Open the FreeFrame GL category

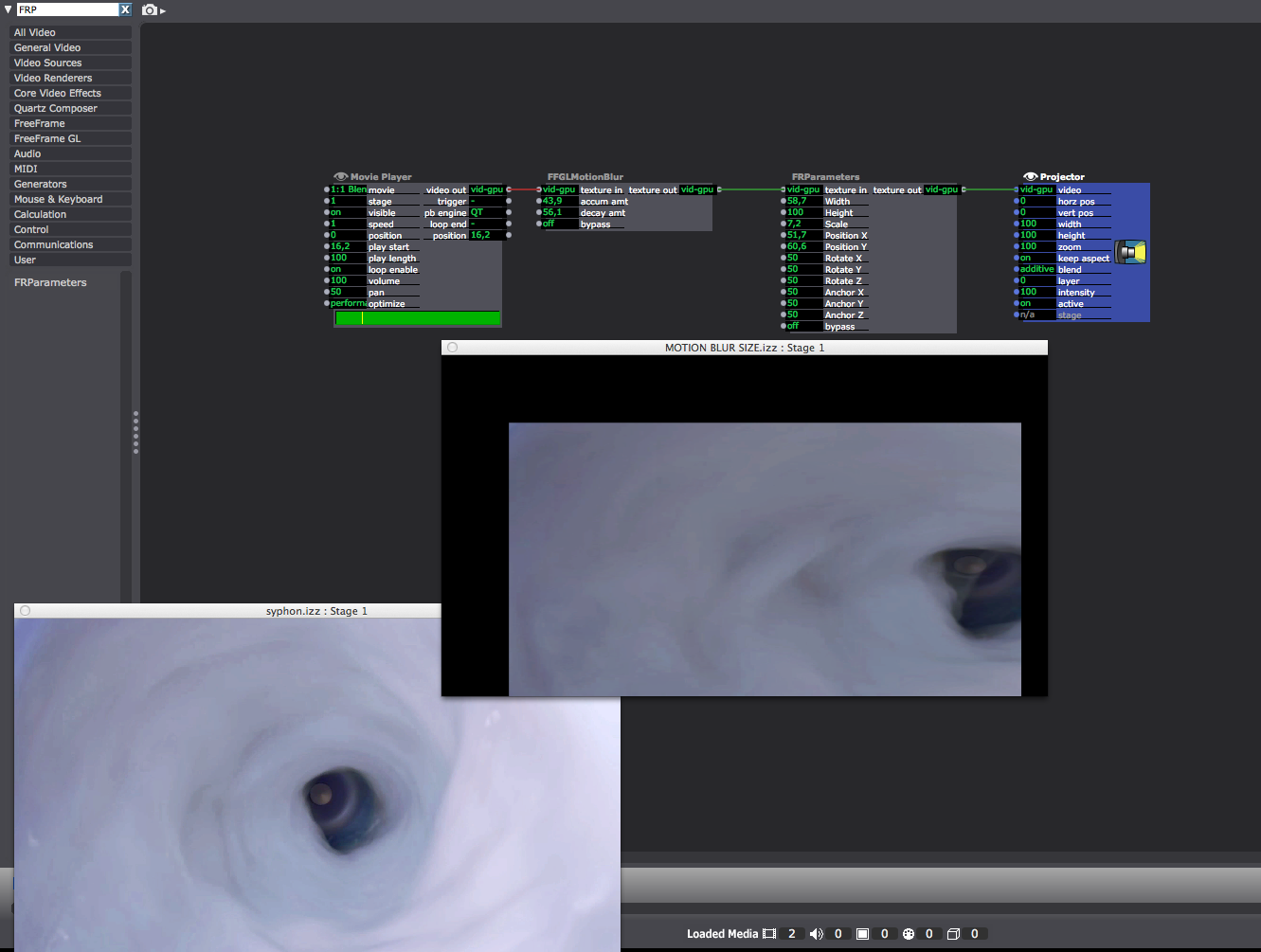coord(70,138)
